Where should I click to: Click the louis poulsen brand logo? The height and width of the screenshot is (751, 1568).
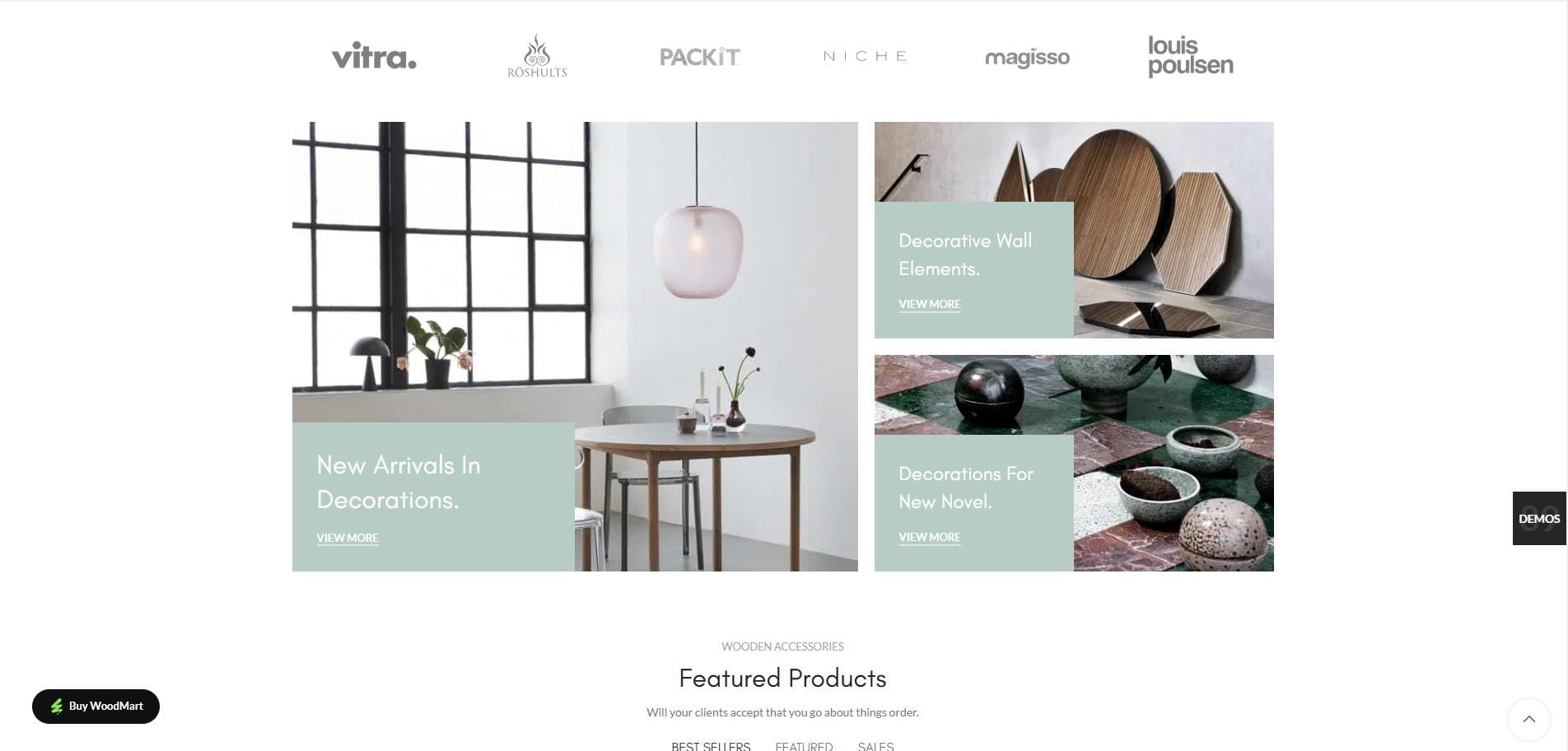pos(1191,56)
